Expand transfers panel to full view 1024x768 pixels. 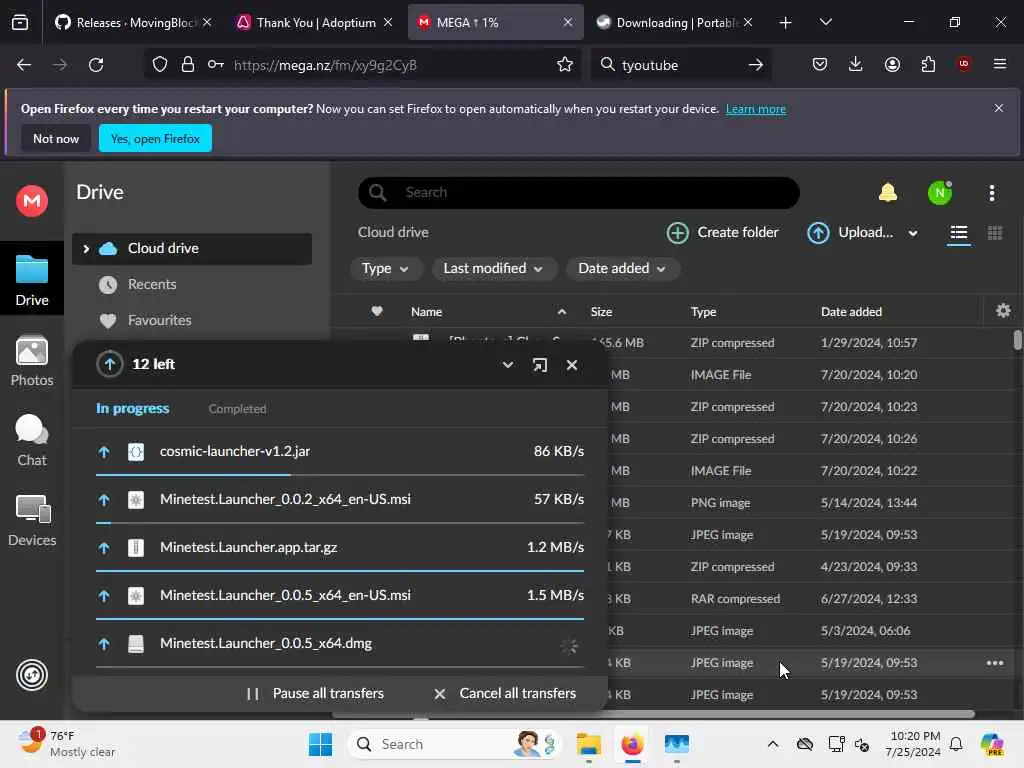(x=539, y=365)
